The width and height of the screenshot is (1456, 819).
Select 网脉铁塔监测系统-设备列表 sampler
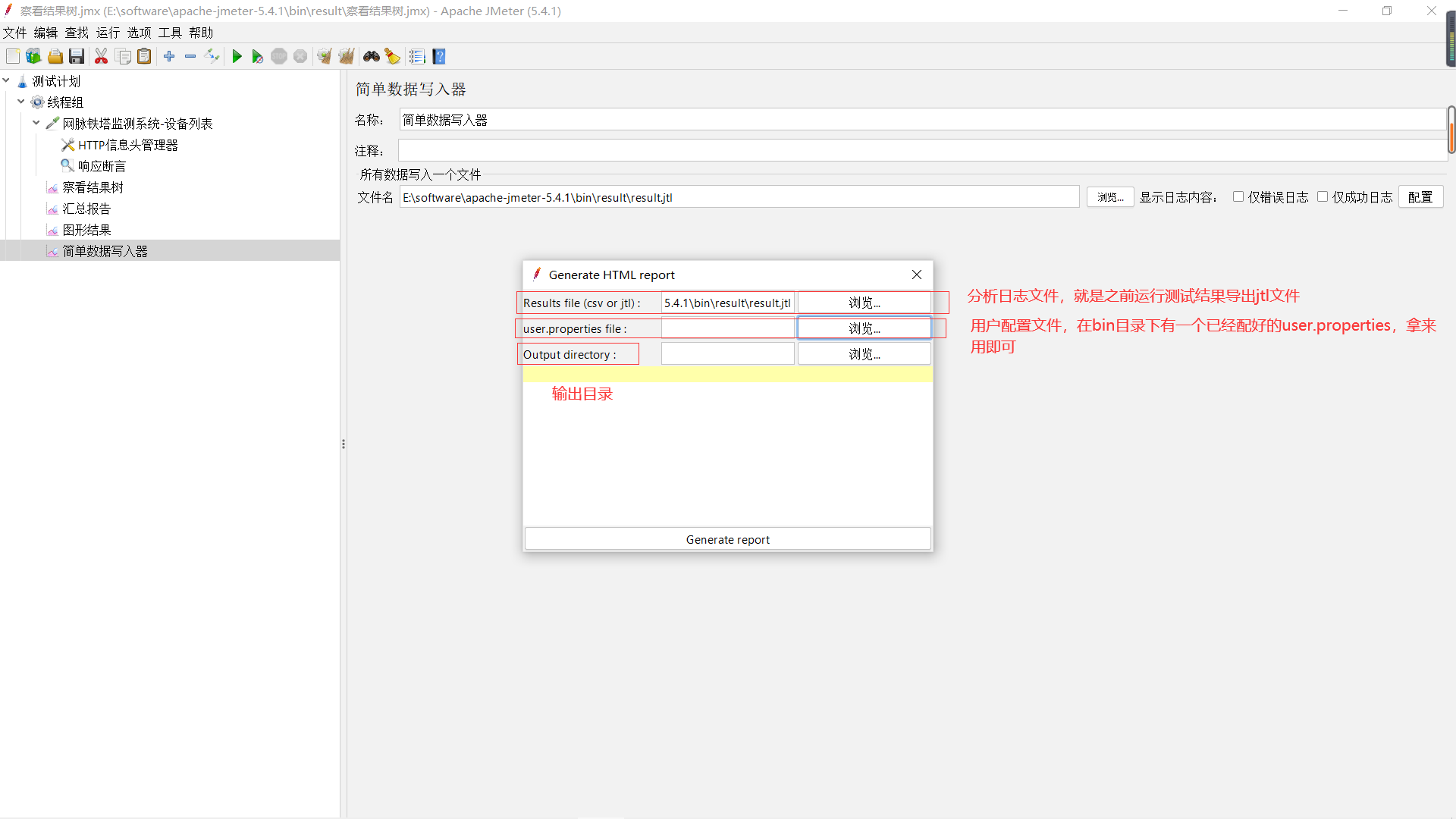(137, 124)
